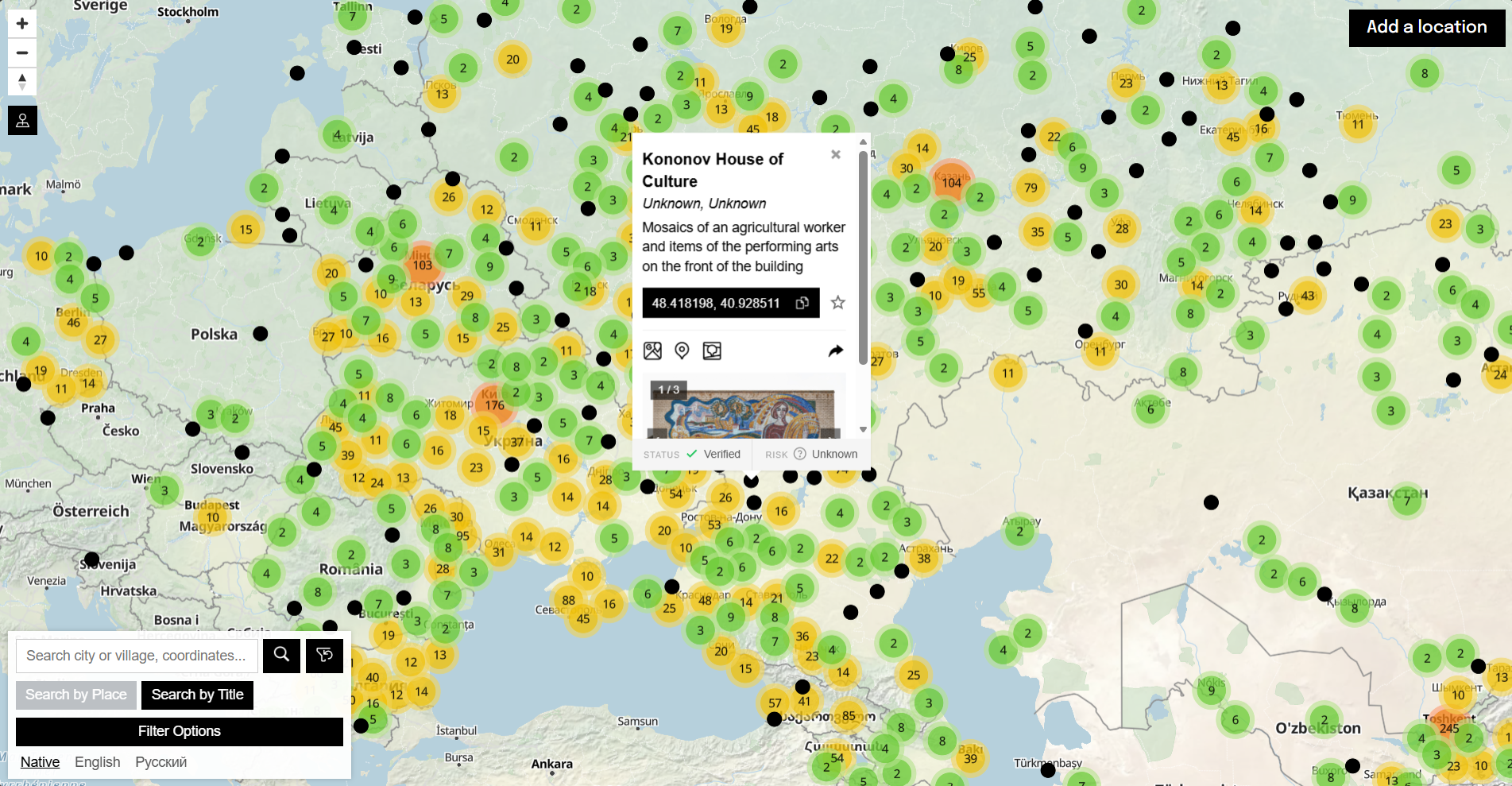The height and width of the screenshot is (786, 1512).
Task: Open the street-level imagery icon
Action: (712, 350)
